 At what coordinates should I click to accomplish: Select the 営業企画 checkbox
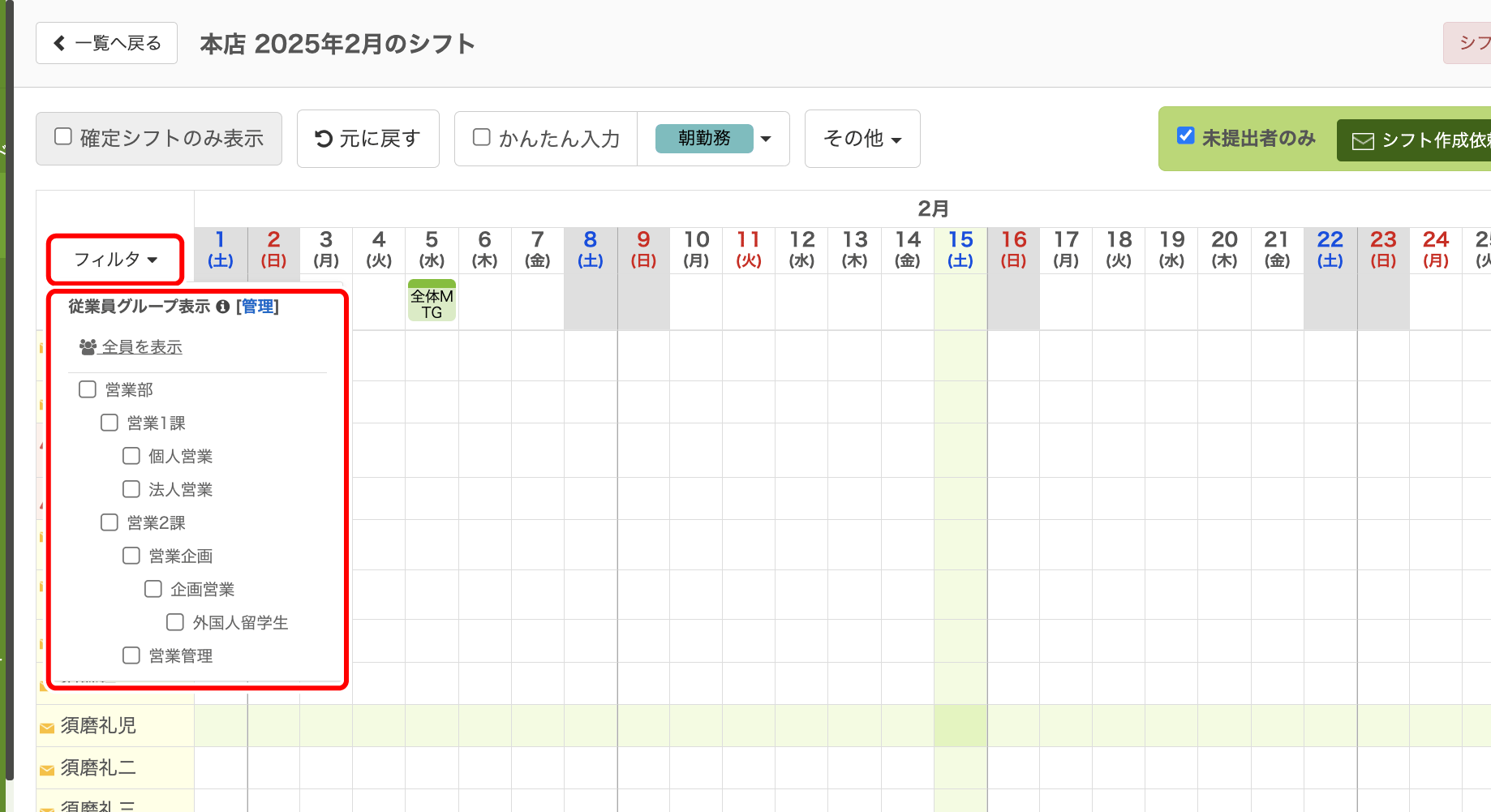131,556
